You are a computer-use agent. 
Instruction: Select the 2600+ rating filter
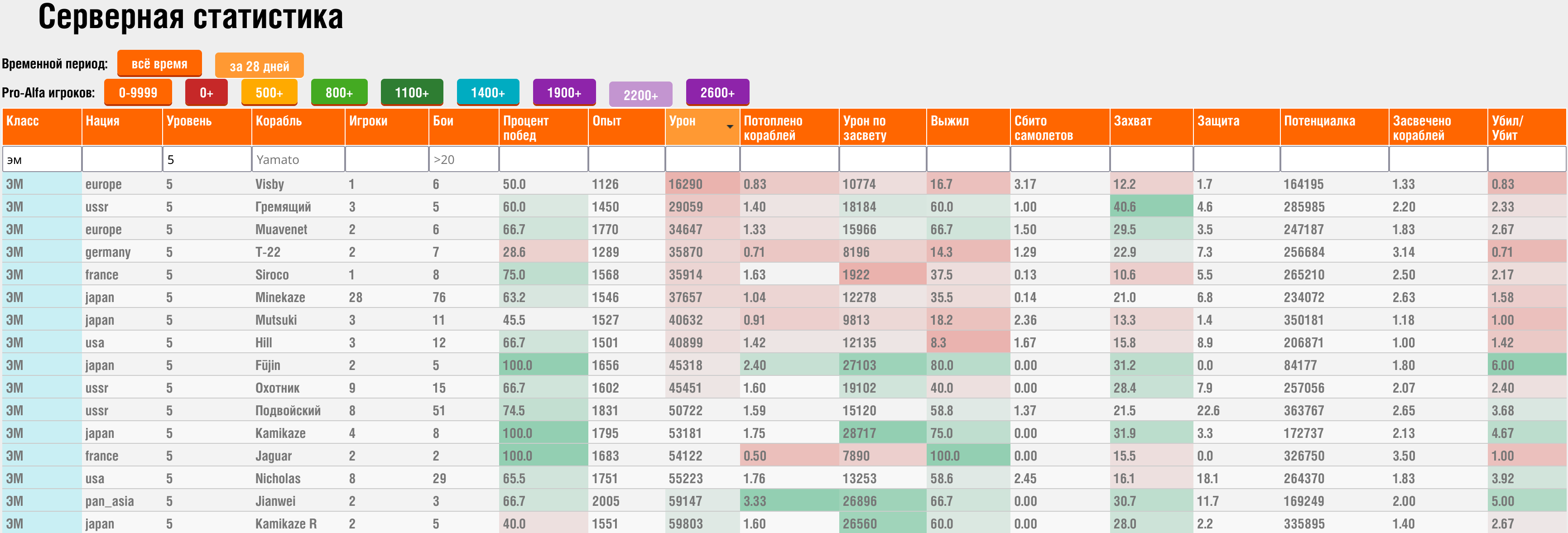[x=717, y=92]
